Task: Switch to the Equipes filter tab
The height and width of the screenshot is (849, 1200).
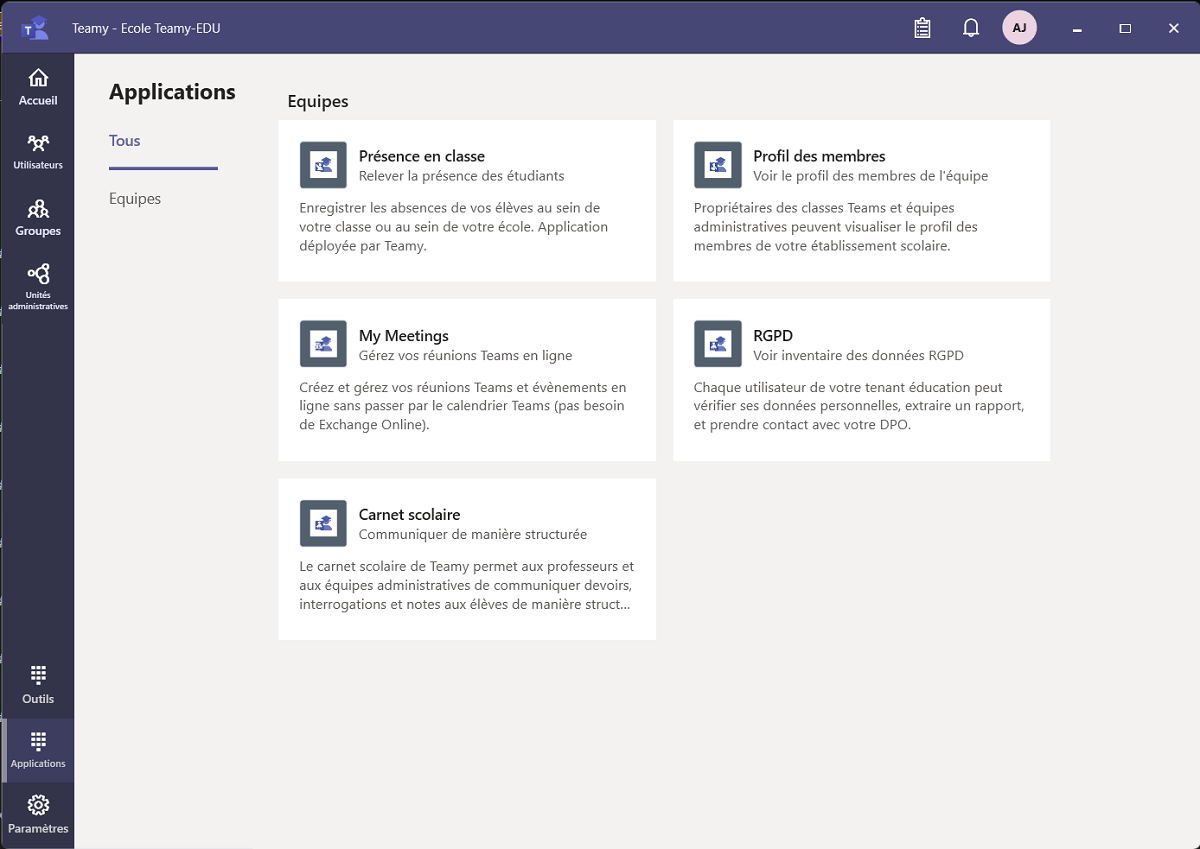Action: pyautogui.click(x=135, y=199)
